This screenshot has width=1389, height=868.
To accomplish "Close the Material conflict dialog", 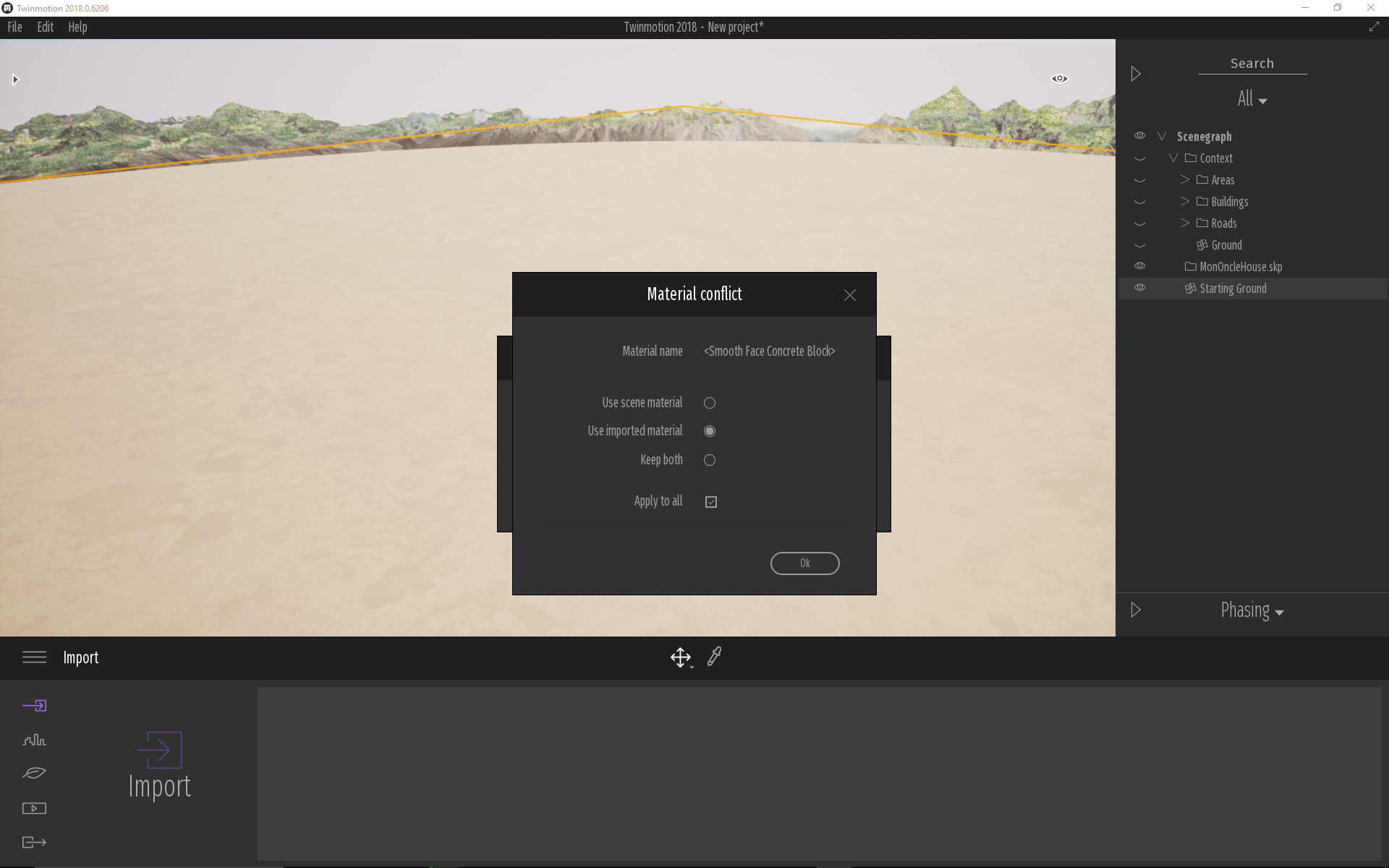I will coord(850,294).
